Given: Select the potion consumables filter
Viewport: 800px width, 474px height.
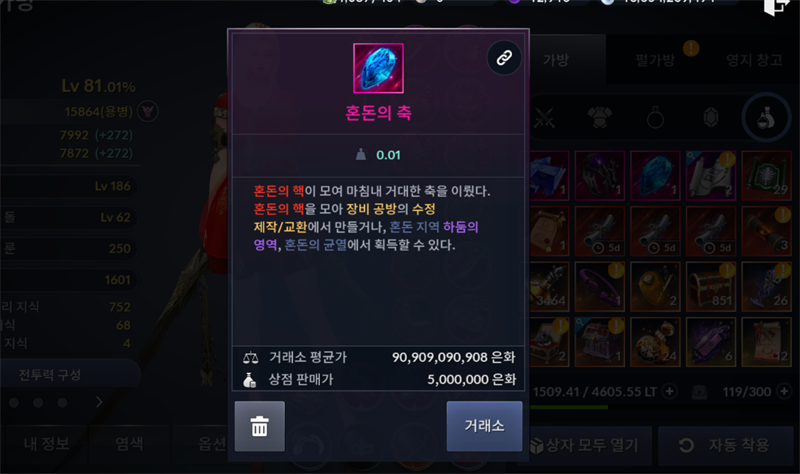Looking at the screenshot, I should point(766,118).
